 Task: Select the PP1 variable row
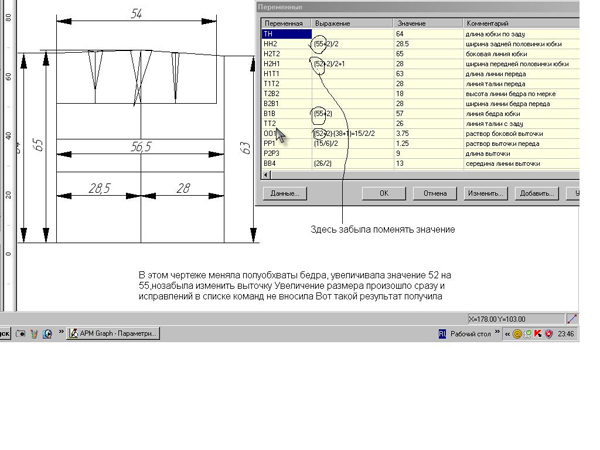421,143
